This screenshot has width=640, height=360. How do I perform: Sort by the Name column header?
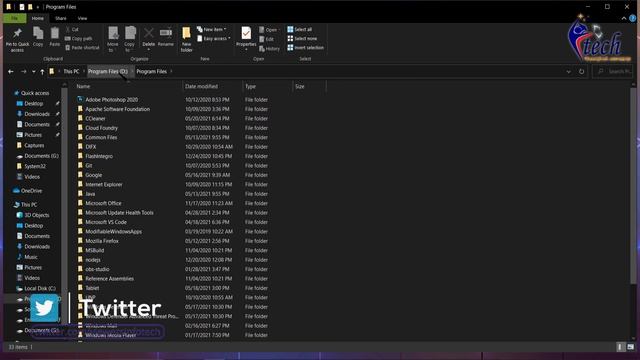(83, 87)
